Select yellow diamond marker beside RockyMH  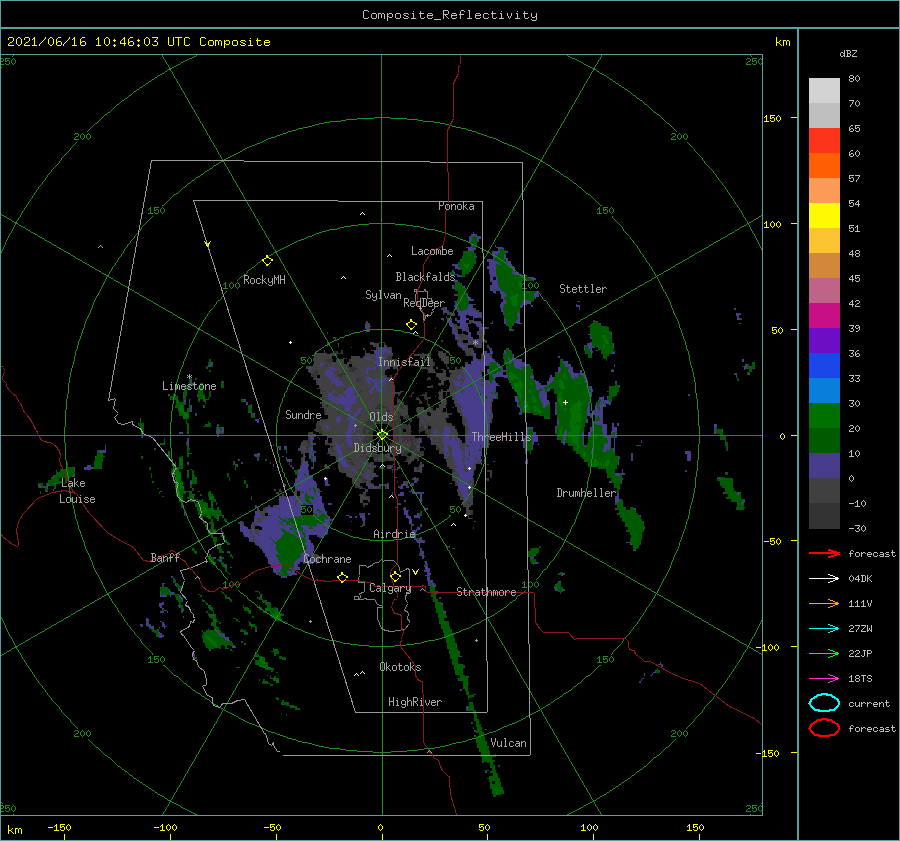(x=267, y=261)
